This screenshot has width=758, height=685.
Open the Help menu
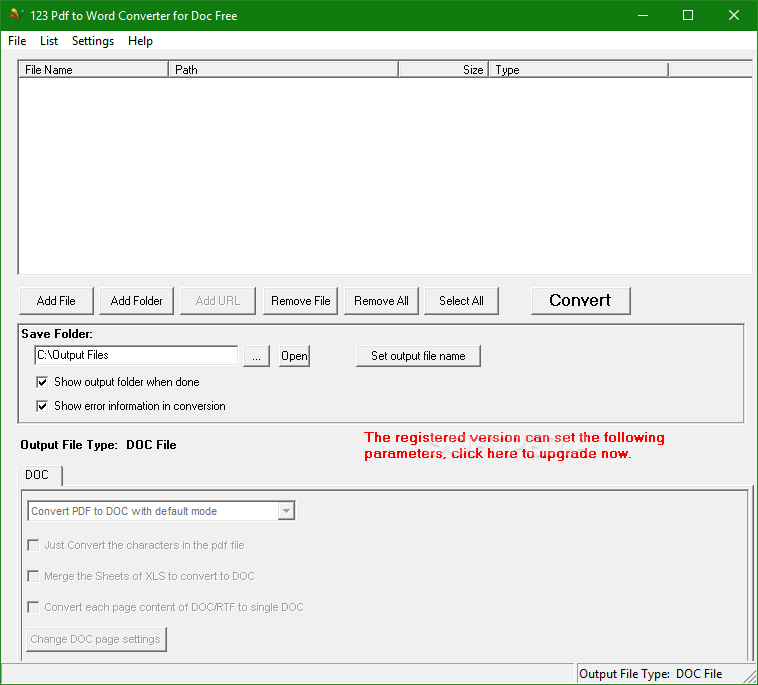[140, 41]
